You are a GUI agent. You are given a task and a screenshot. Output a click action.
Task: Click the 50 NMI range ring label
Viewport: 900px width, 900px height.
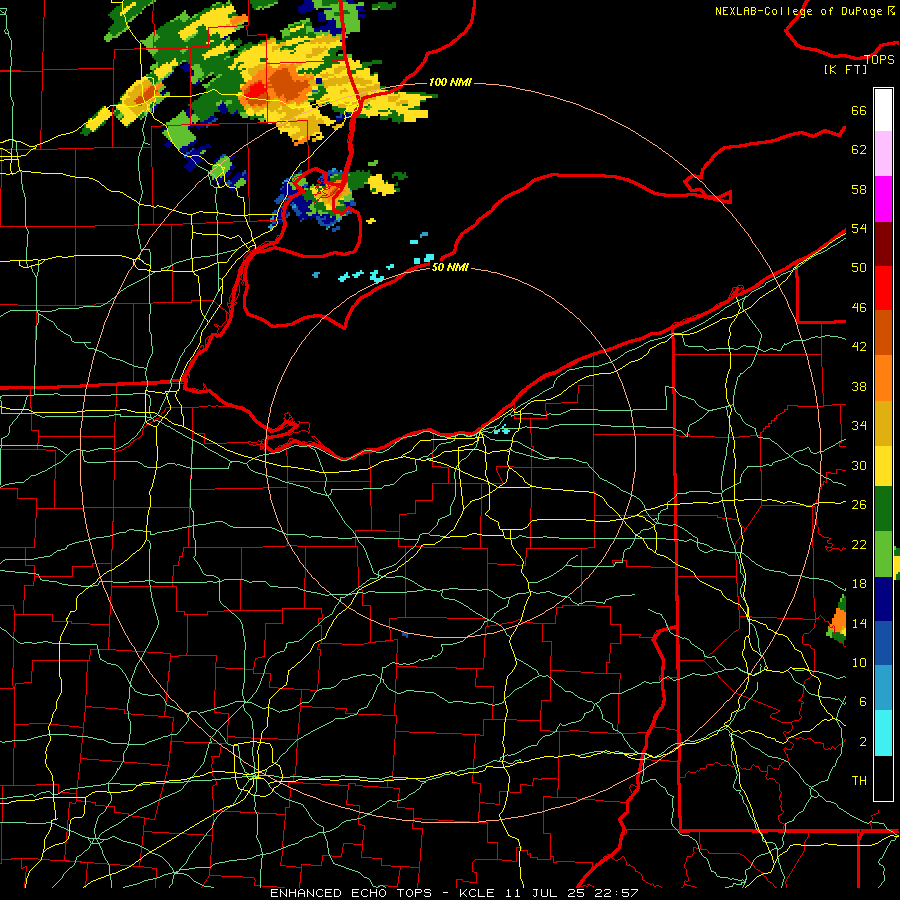tap(450, 267)
